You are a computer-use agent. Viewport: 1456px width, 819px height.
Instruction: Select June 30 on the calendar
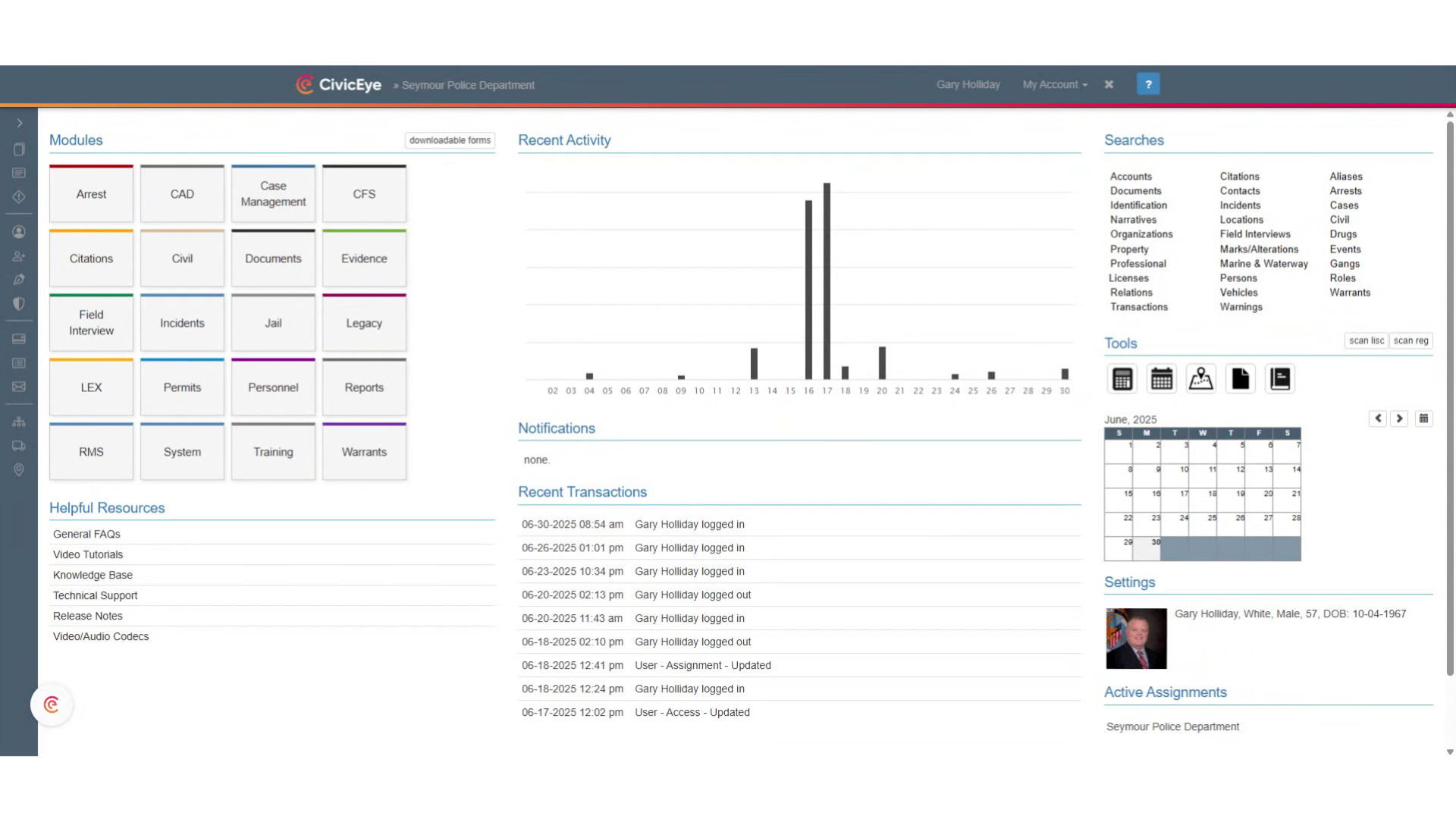(1147, 548)
